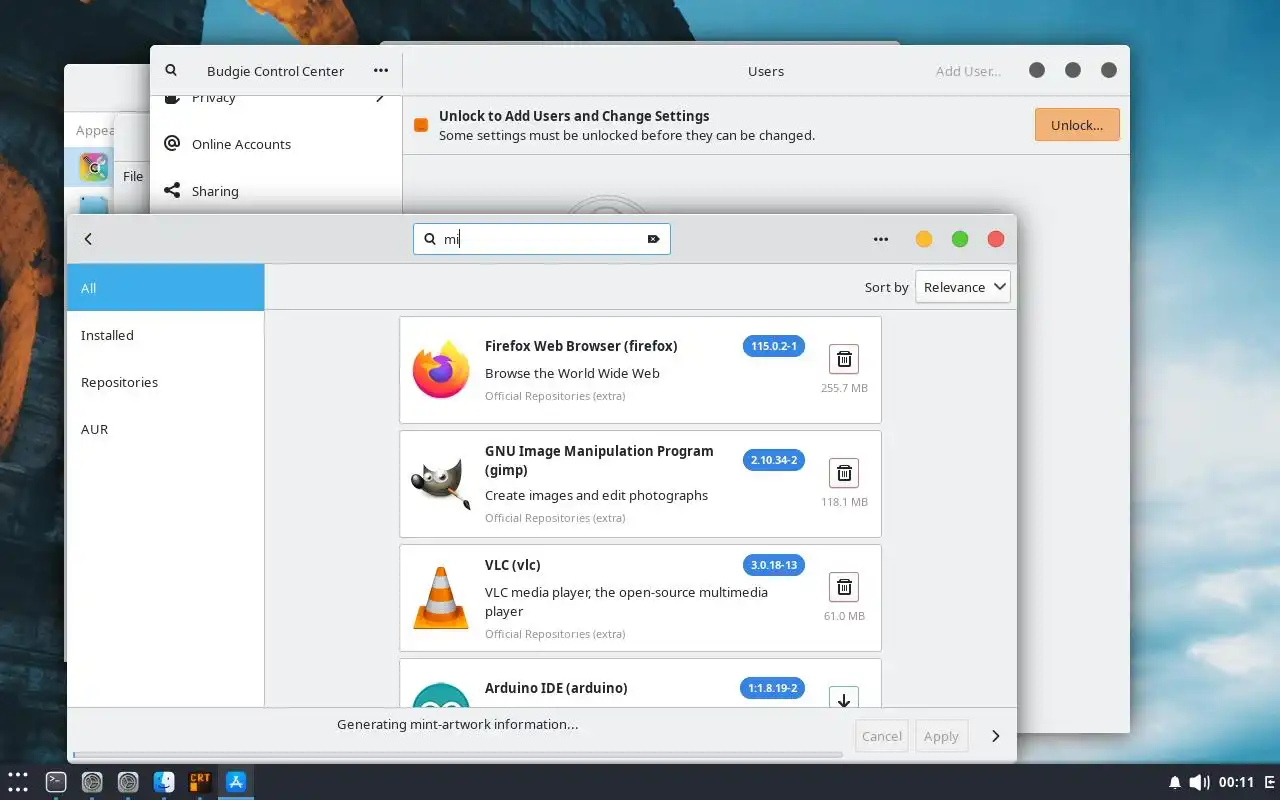Click Firefox version badge 115.0.2-1
This screenshot has width=1280, height=800.
774,346
